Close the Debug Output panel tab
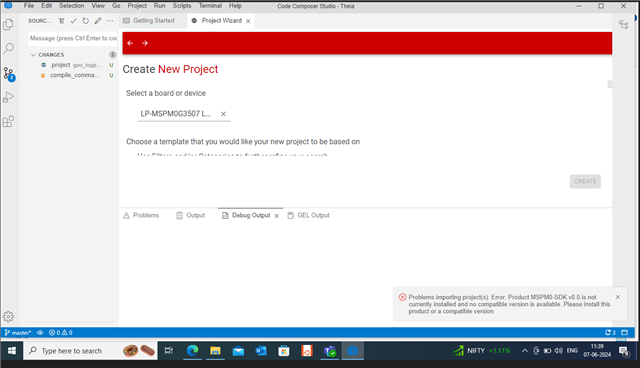 [x=277, y=216]
